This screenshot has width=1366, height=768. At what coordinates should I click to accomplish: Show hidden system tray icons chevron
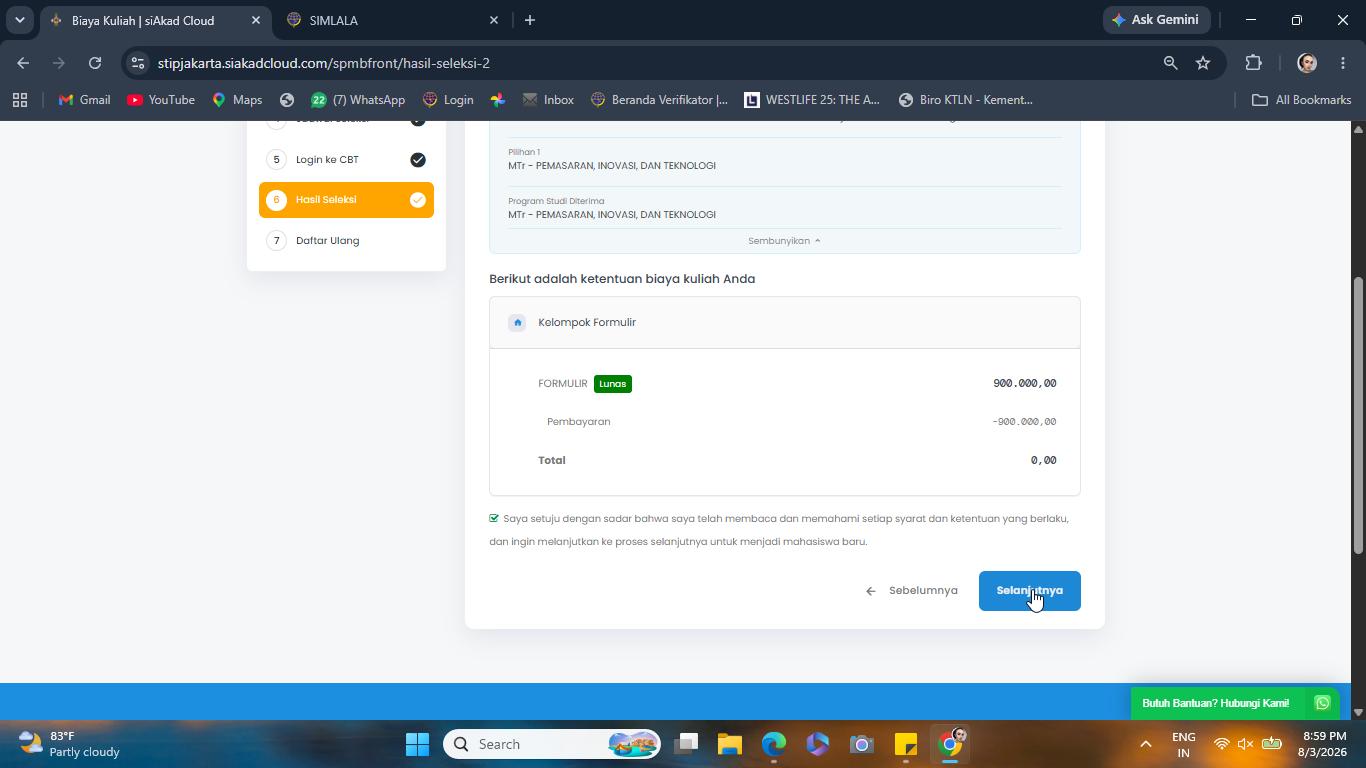pos(1146,744)
